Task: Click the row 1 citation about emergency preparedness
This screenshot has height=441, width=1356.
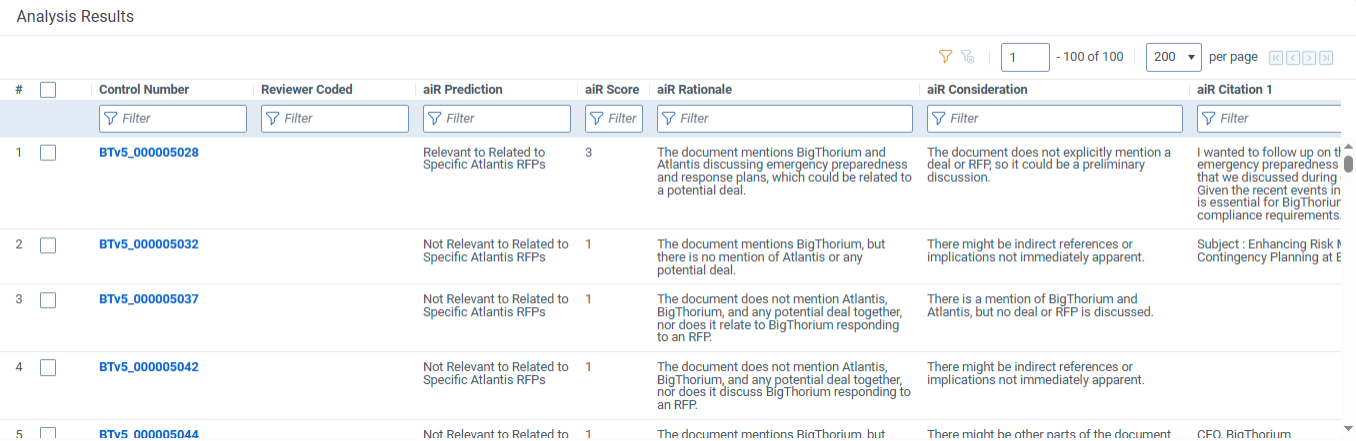Action: [1268, 185]
